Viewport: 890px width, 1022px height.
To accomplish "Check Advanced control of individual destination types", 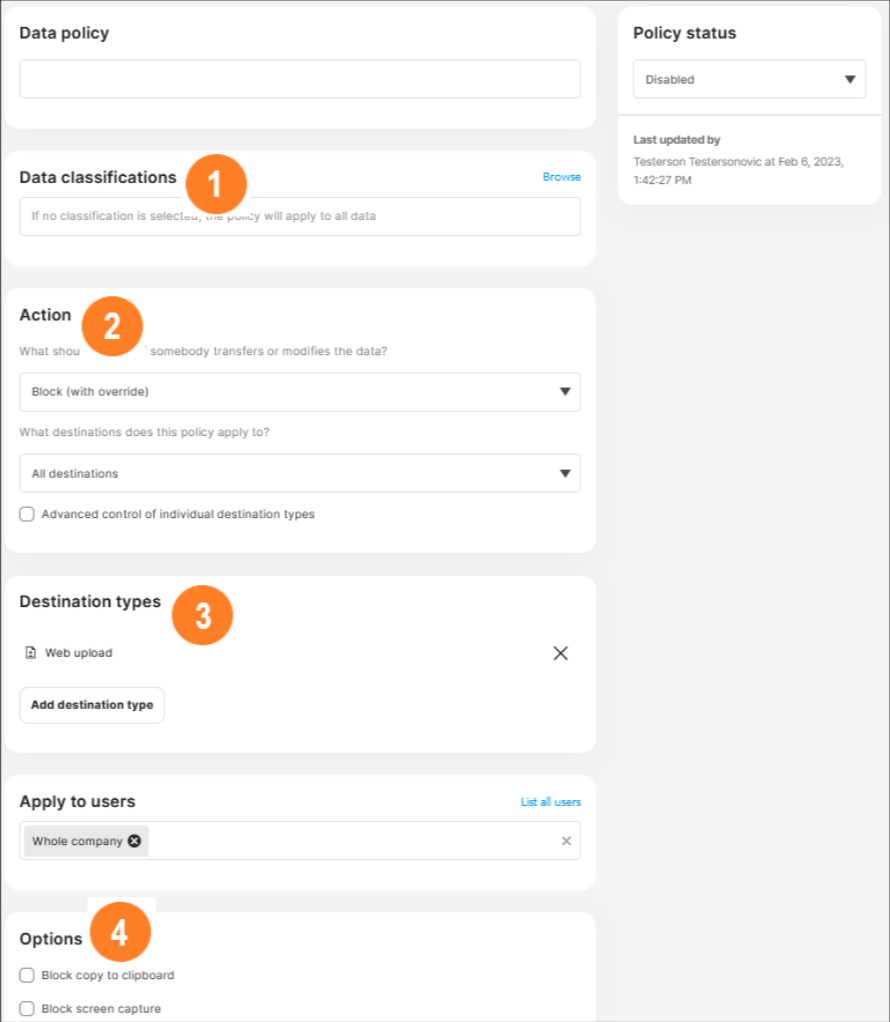I will 27,513.
